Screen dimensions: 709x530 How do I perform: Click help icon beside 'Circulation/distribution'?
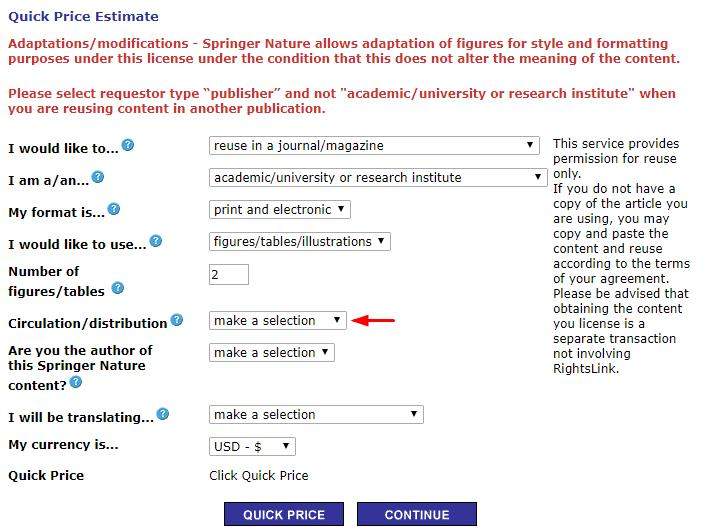pyautogui.click(x=177, y=321)
